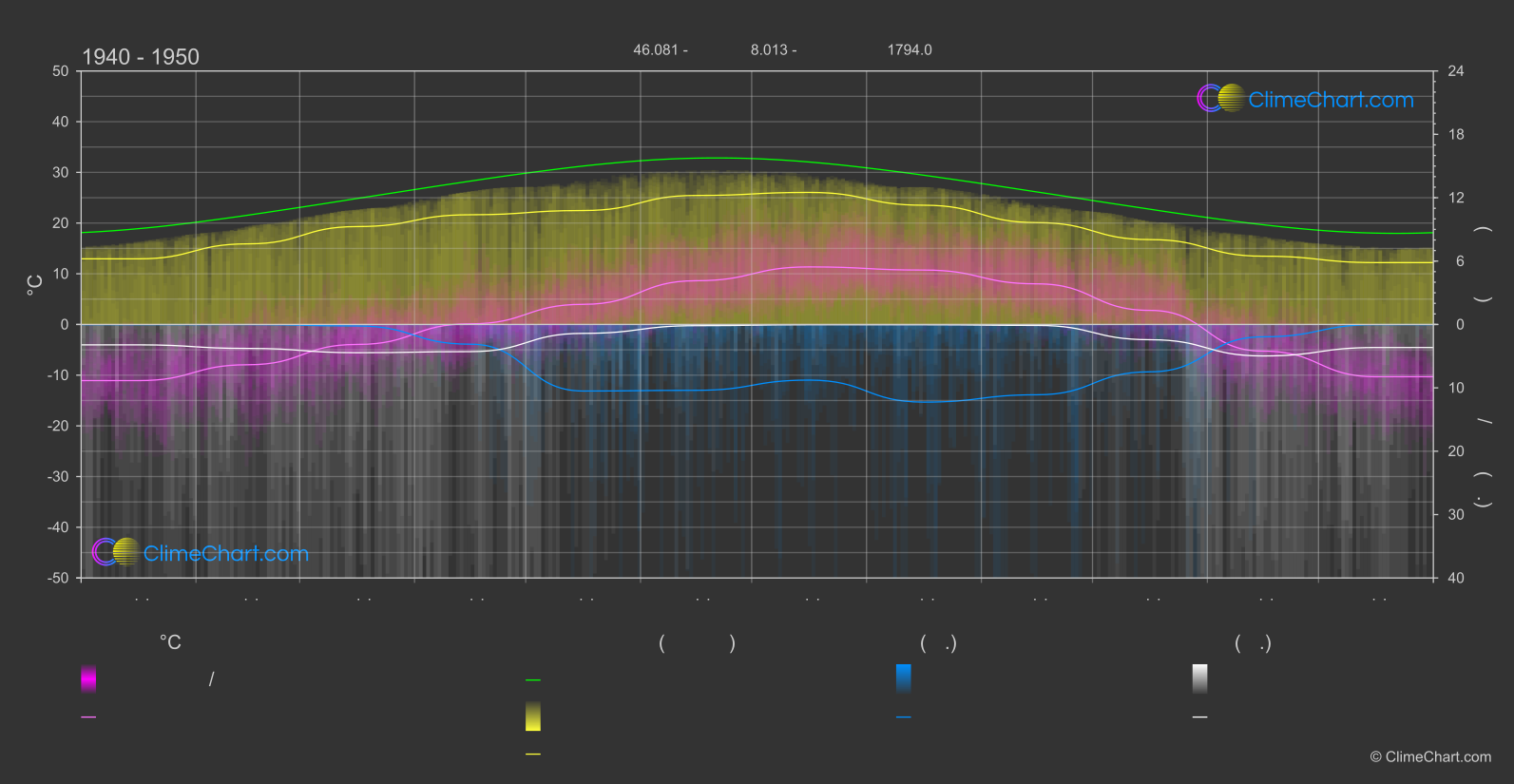Click the white line legend marker
Viewport: 1514px width, 784px height.
click(1200, 717)
